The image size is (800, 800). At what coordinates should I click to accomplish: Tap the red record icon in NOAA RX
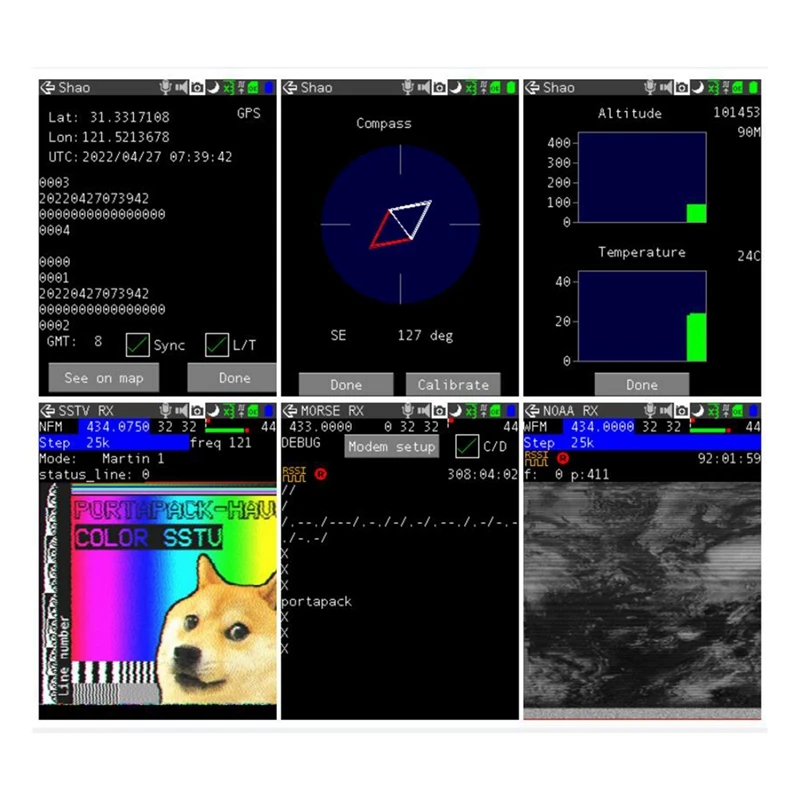(563, 458)
